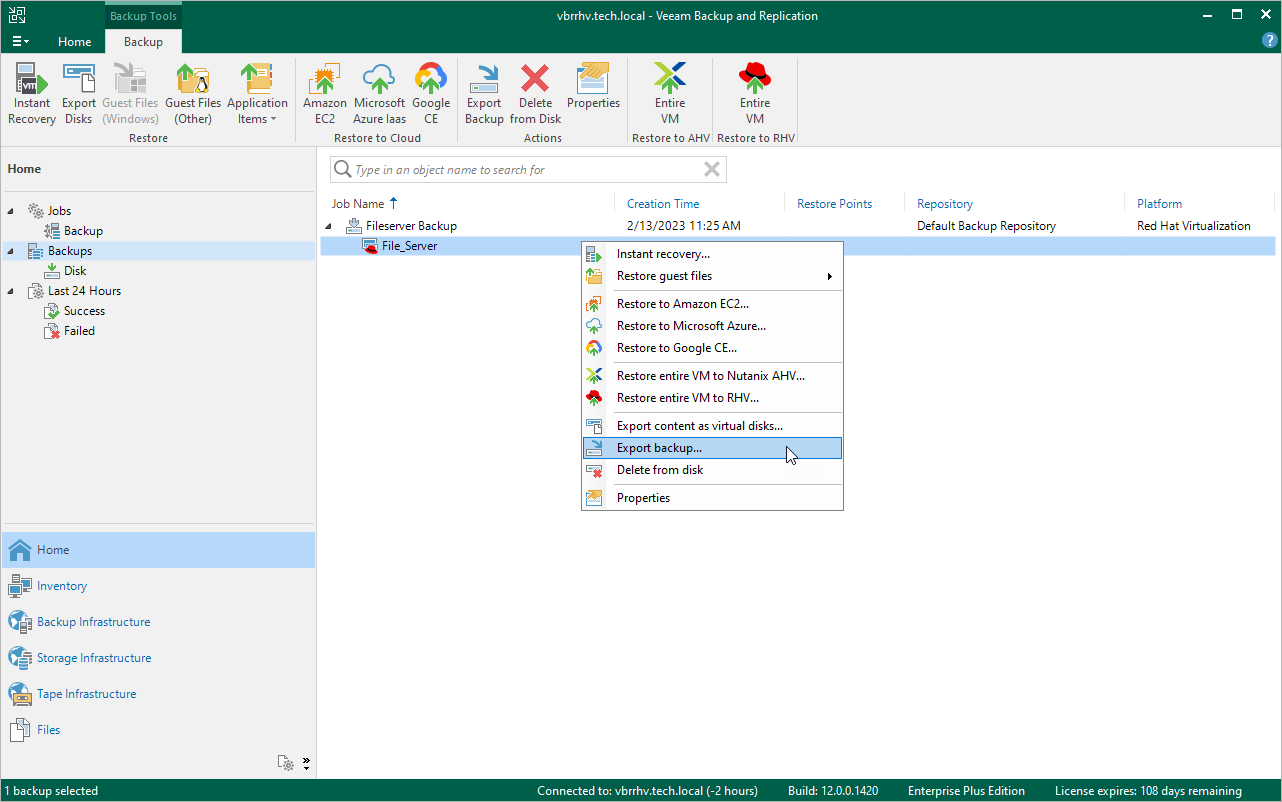This screenshot has height=802, width=1282.
Task: Click the Red Hat Virtualization platform cell
Action: (x=1194, y=226)
